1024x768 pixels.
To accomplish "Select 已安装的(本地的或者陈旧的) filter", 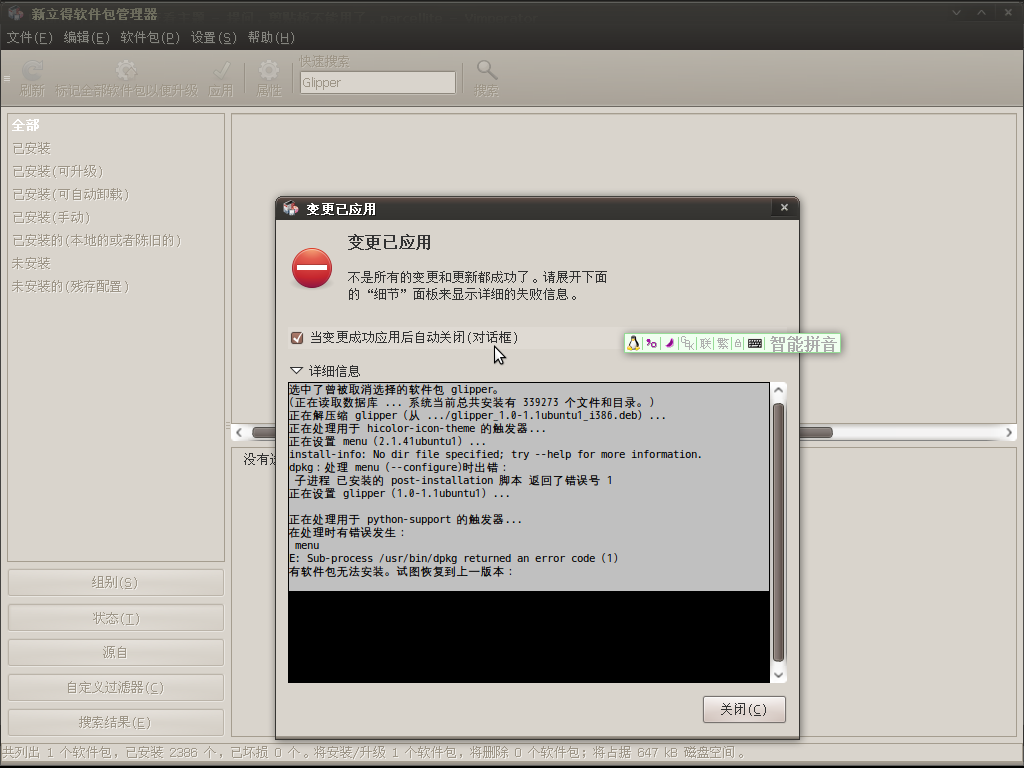I will point(116,240).
